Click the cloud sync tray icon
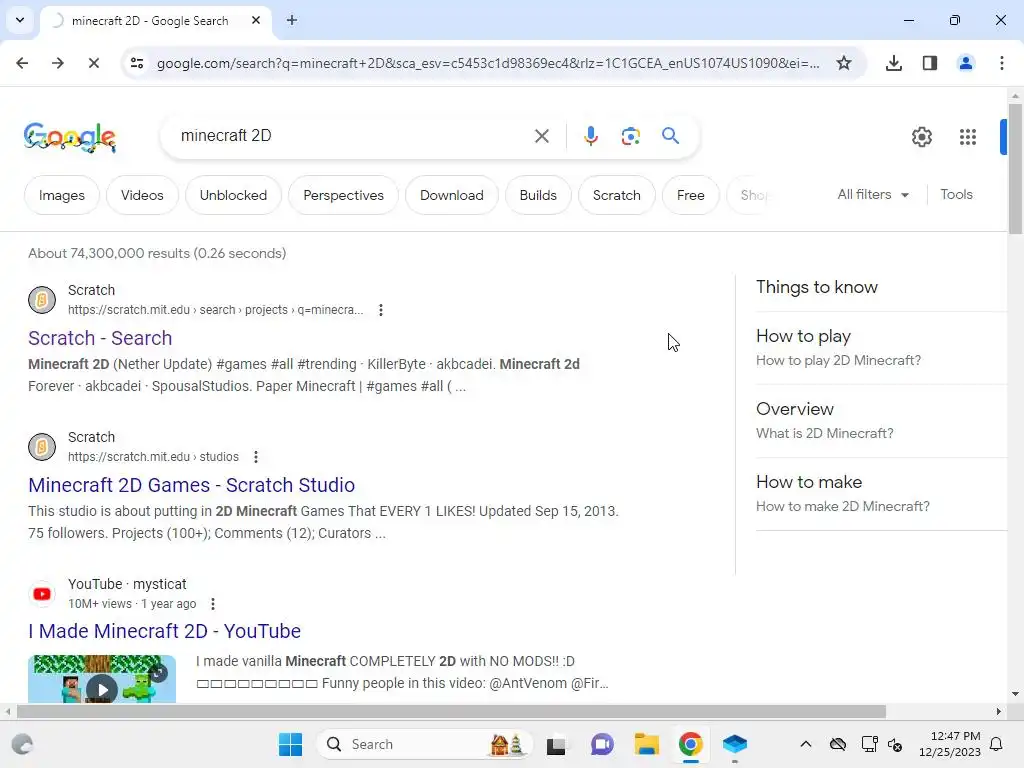 (x=838, y=744)
